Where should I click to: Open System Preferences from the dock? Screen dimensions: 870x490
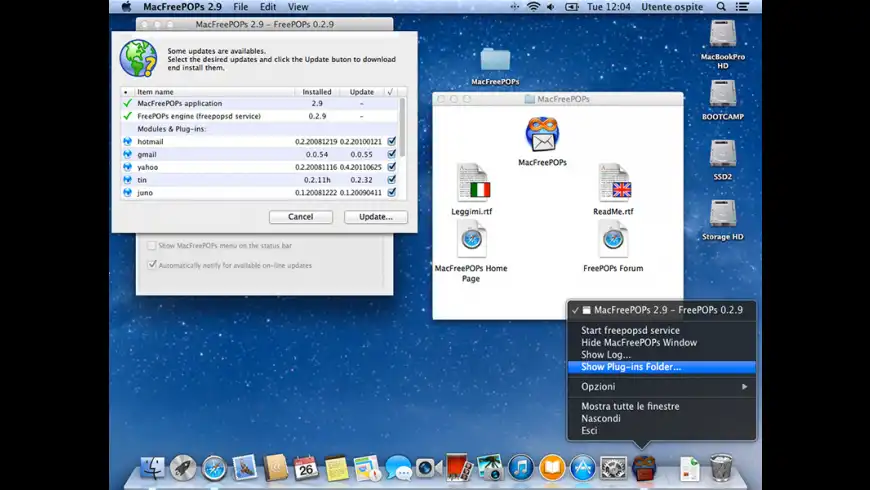(x=613, y=468)
